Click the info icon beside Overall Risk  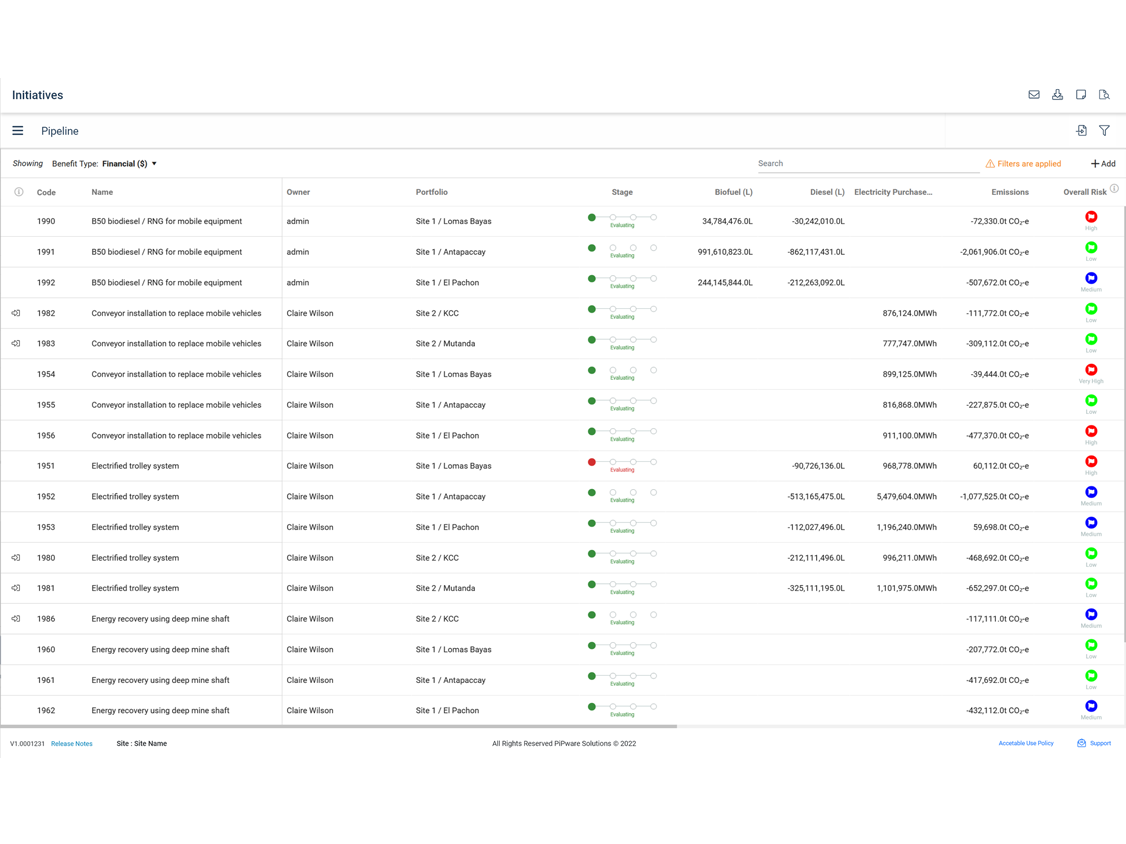tap(1114, 188)
